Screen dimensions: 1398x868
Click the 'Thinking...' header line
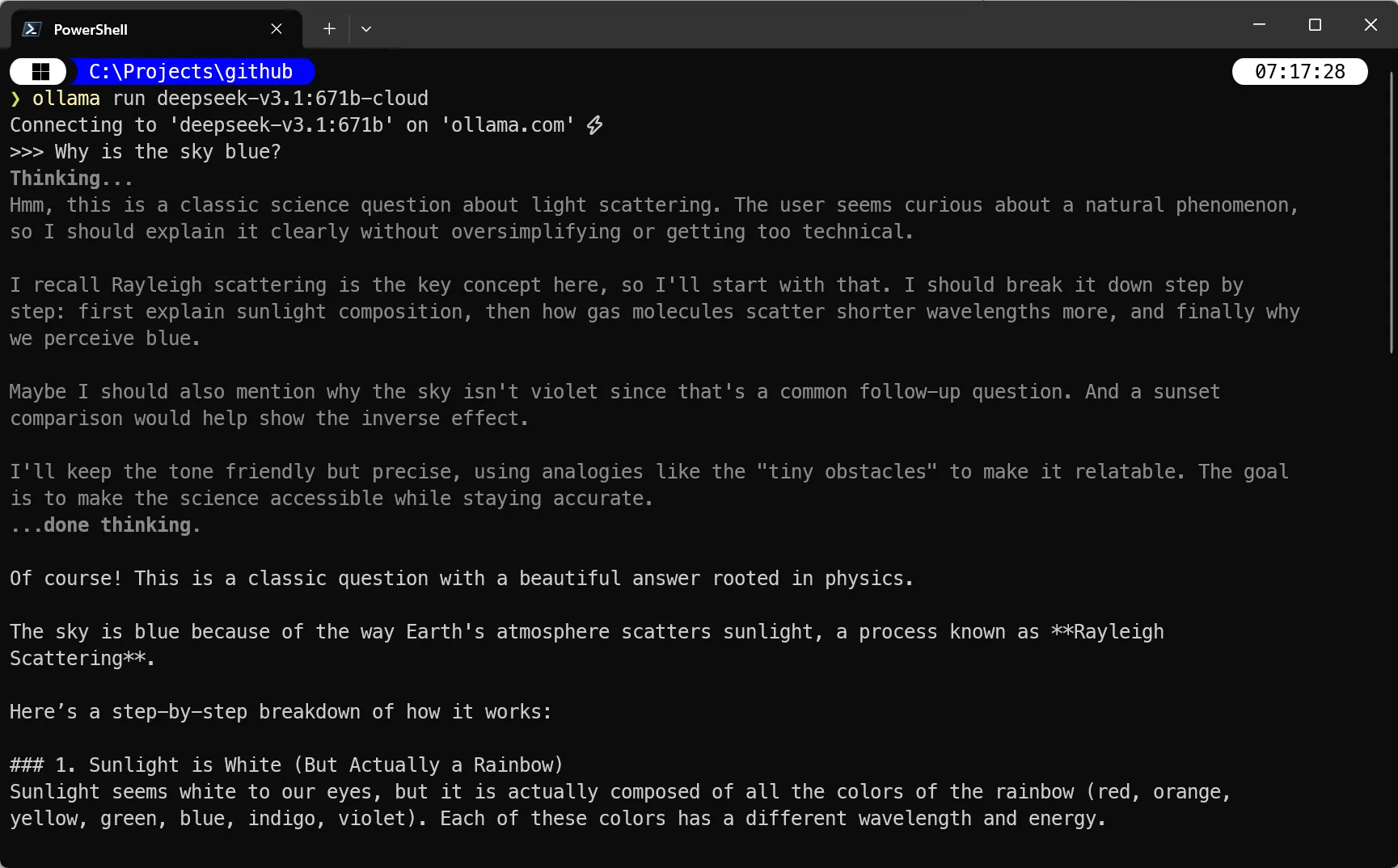point(71,179)
